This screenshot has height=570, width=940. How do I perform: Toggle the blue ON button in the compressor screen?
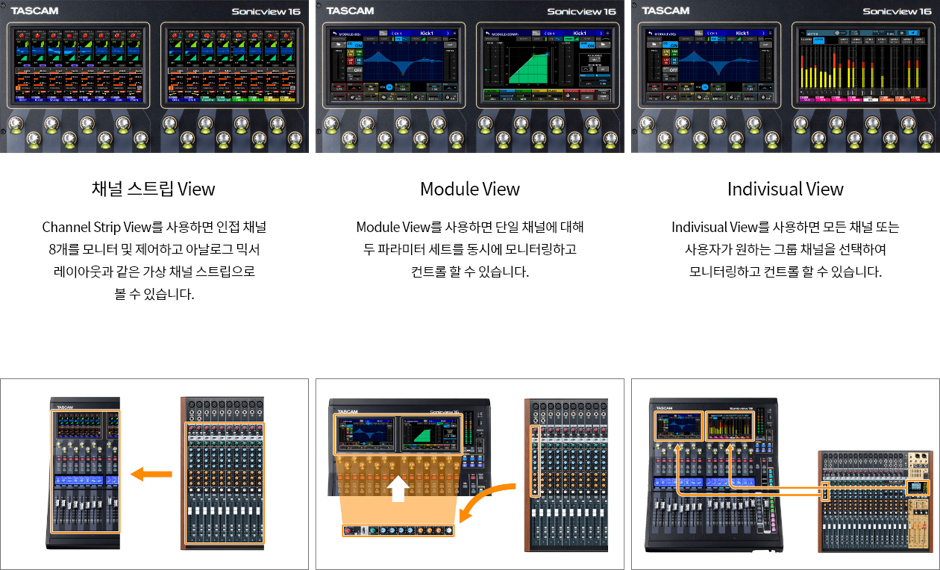[587, 45]
